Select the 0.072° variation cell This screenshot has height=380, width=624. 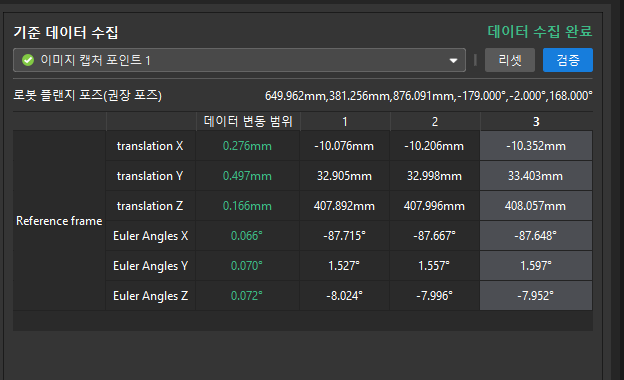(x=247, y=296)
